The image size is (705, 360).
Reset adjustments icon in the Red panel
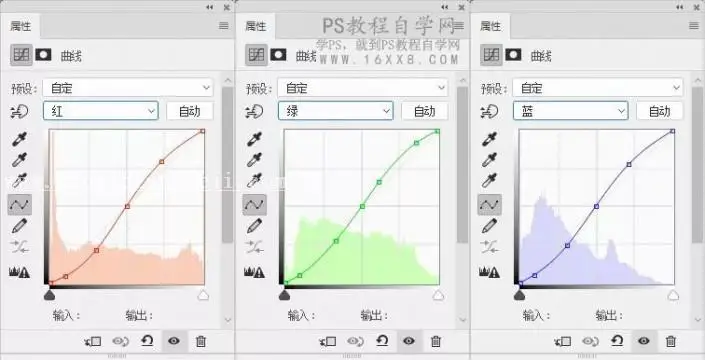coord(147,341)
